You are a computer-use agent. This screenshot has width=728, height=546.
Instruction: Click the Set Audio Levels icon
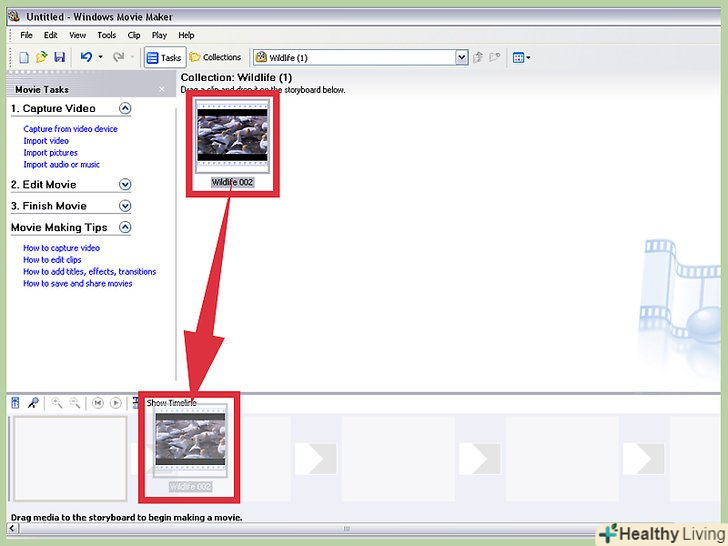pos(15,403)
